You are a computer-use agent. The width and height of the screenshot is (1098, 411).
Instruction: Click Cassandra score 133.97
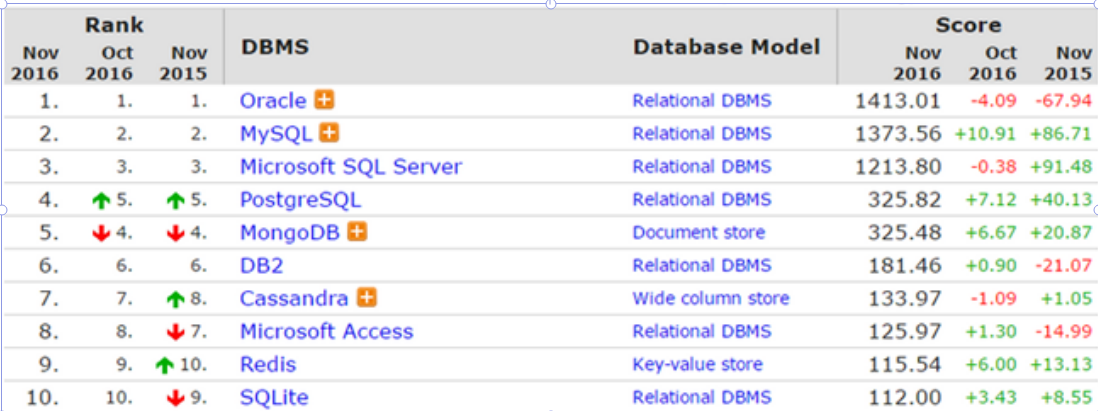coord(905,298)
